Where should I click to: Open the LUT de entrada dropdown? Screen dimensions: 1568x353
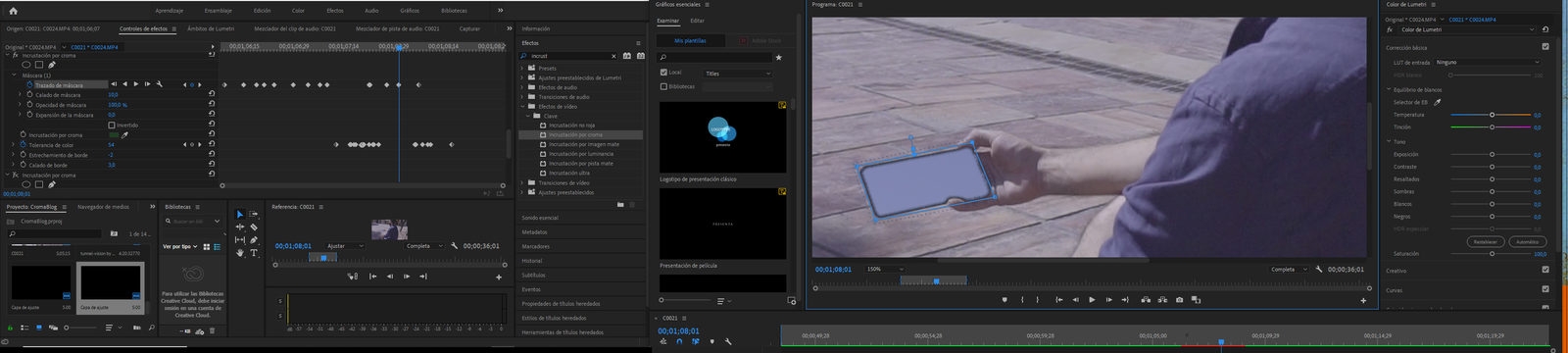(x=1488, y=63)
